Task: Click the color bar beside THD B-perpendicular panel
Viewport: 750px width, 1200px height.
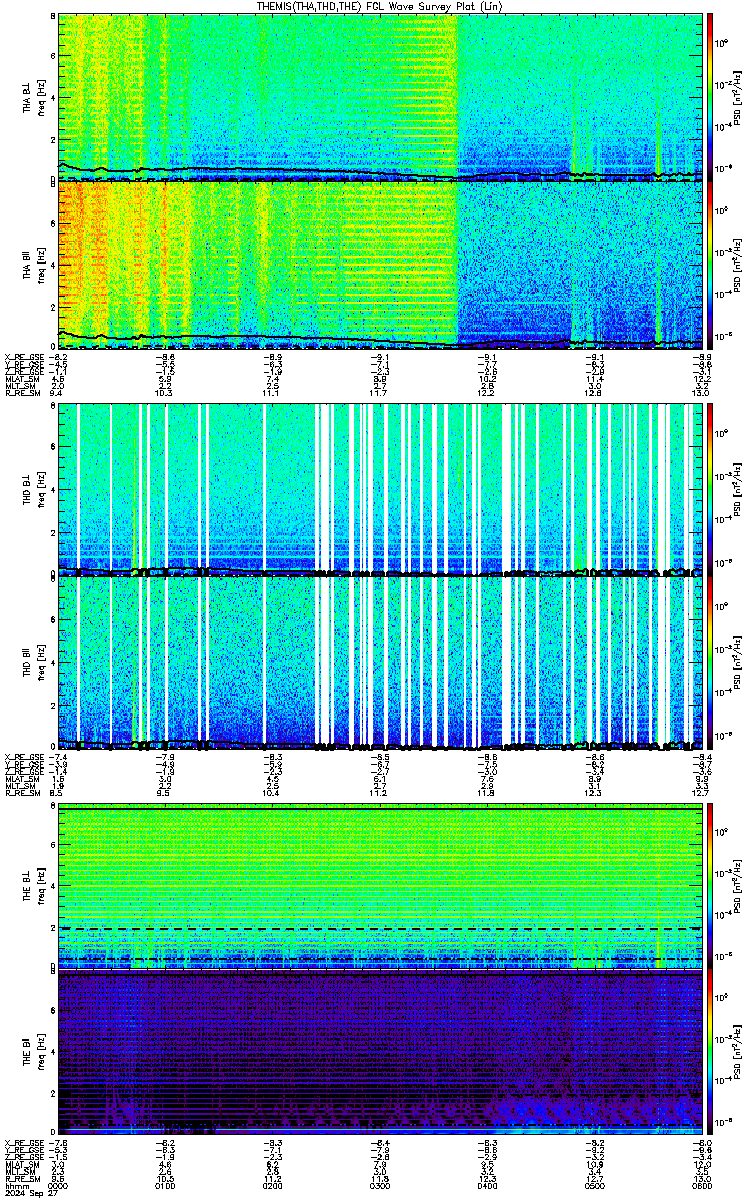Action: click(711, 488)
